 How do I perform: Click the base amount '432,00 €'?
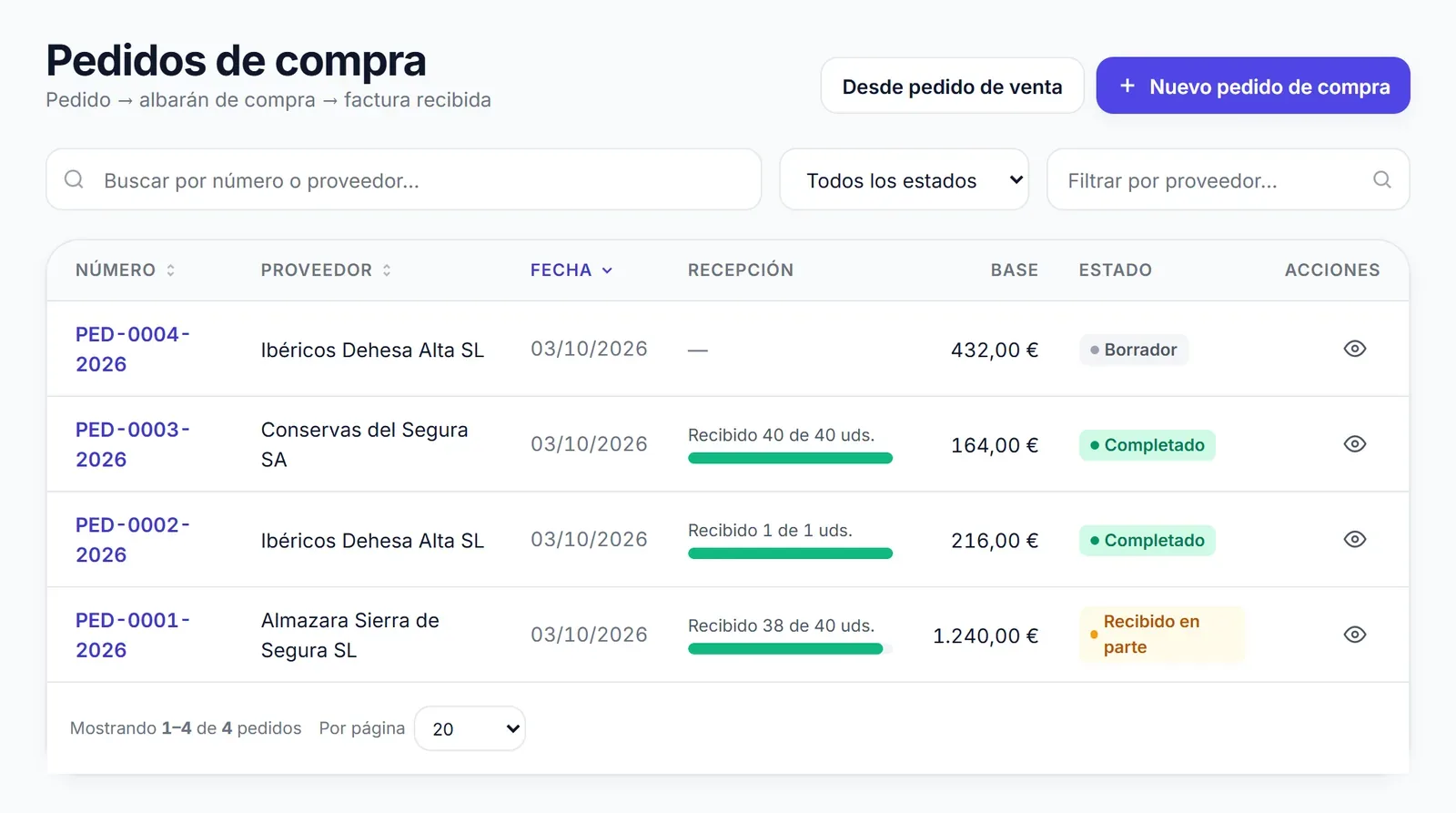[994, 350]
